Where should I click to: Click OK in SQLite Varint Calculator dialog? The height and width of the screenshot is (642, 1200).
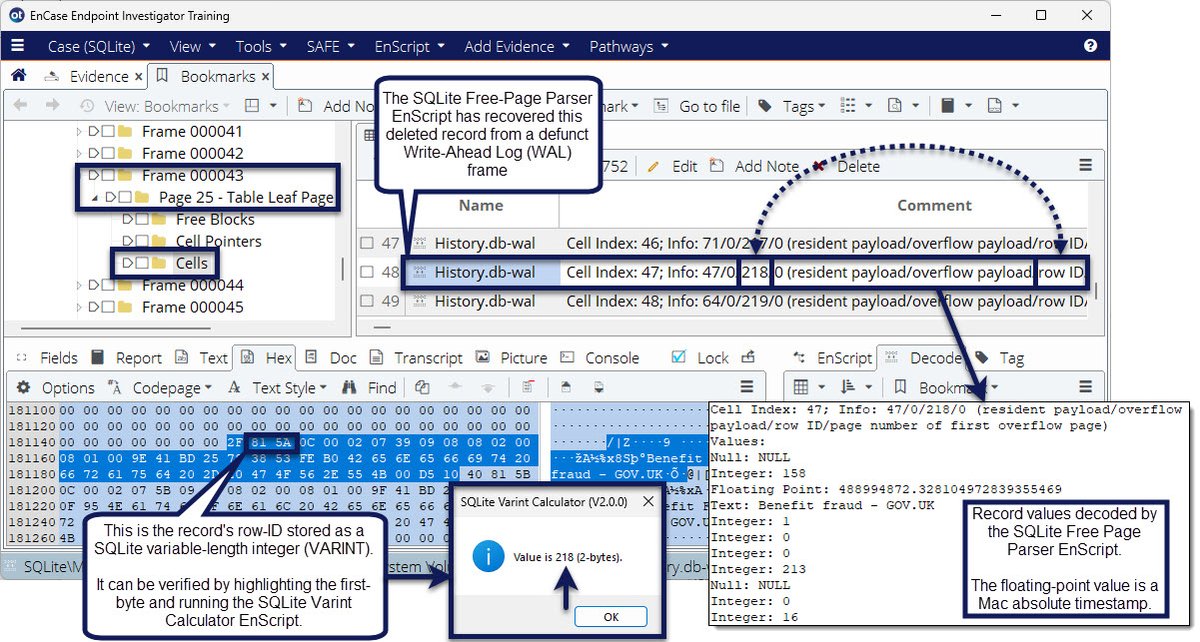(x=610, y=617)
